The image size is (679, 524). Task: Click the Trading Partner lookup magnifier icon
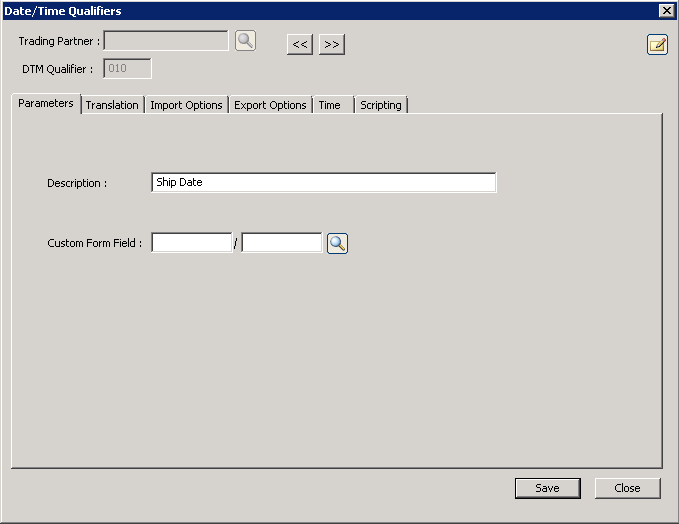[x=245, y=41]
